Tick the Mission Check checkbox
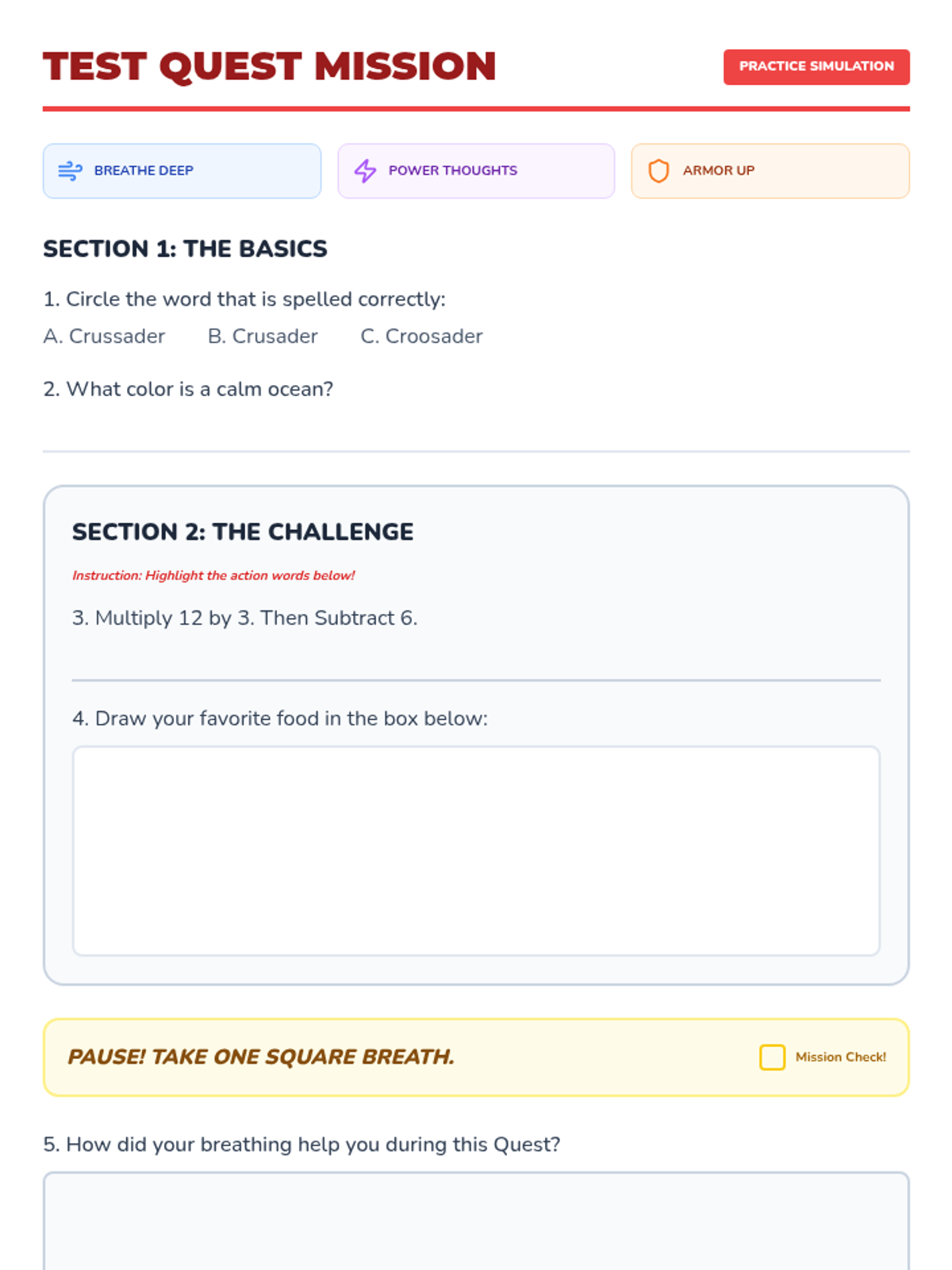The height and width of the screenshot is (1270, 952). click(x=772, y=1057)
